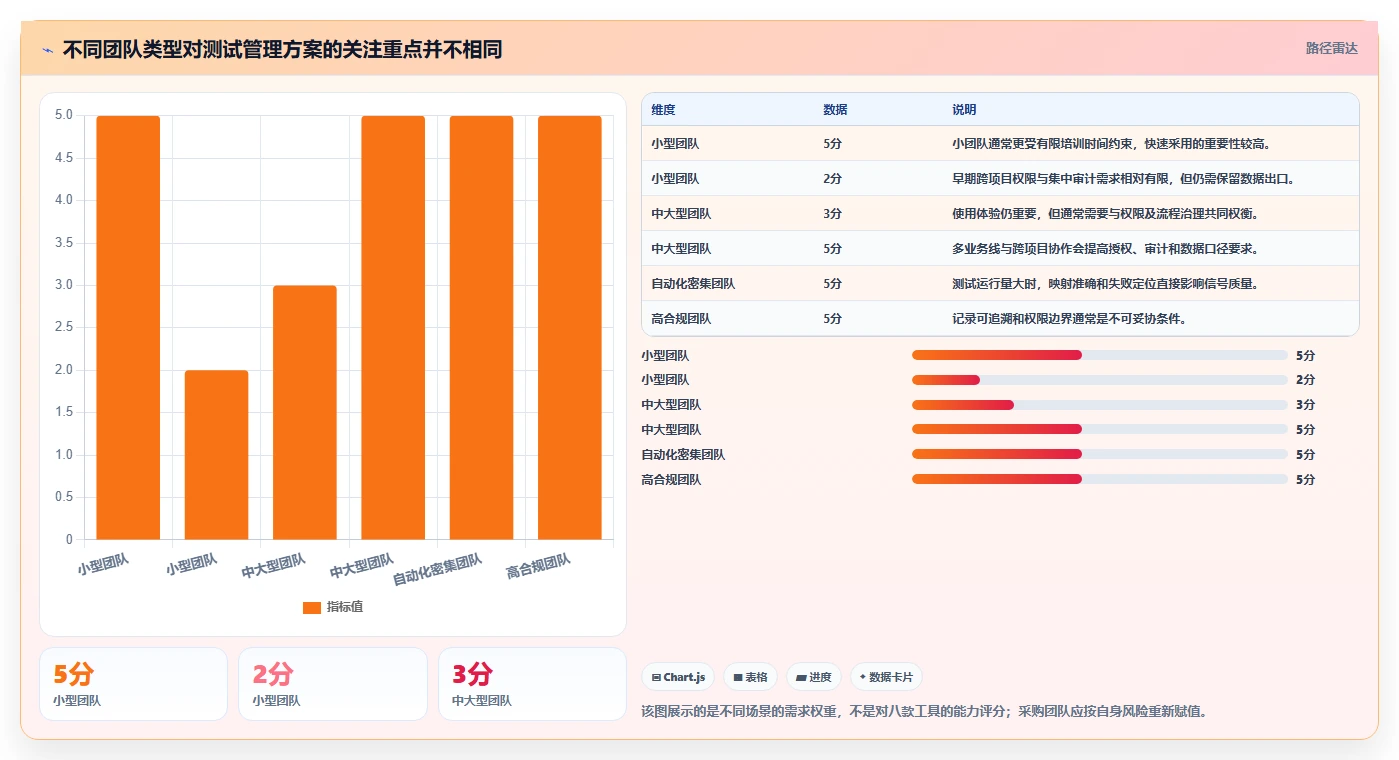Click the 小型团队 chart bar reaching 2.0

pyautogui.click(x=216, y=455)
